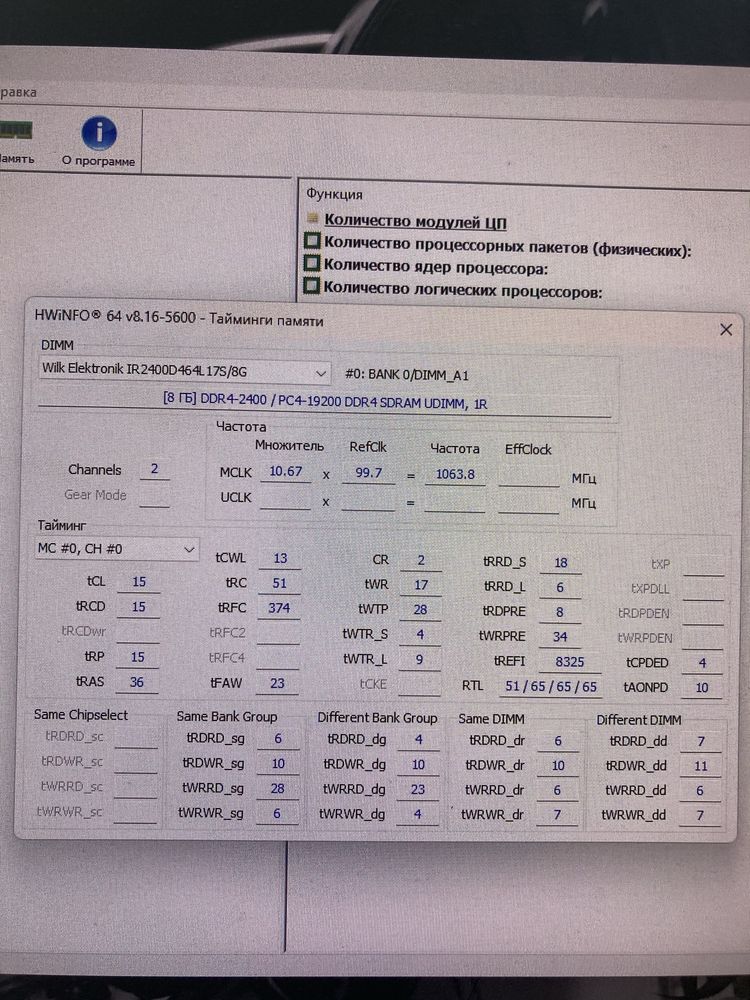Click the tWRWR_dg value 4

(x=417, y=814)
